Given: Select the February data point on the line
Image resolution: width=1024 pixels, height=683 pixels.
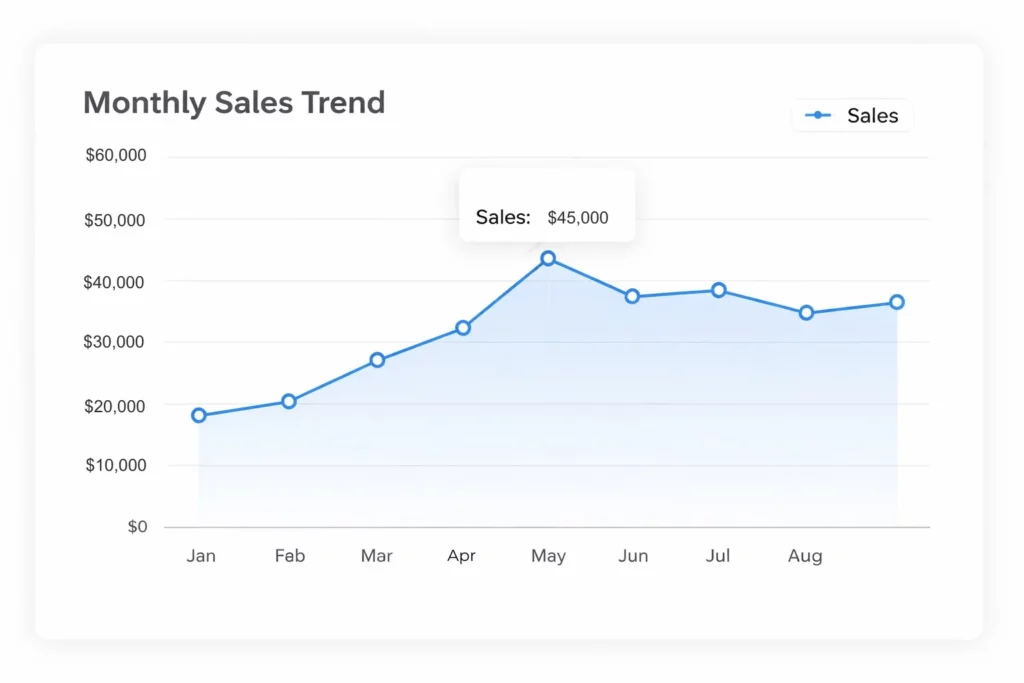Looking at the screenshot, I should coord(289,401).
